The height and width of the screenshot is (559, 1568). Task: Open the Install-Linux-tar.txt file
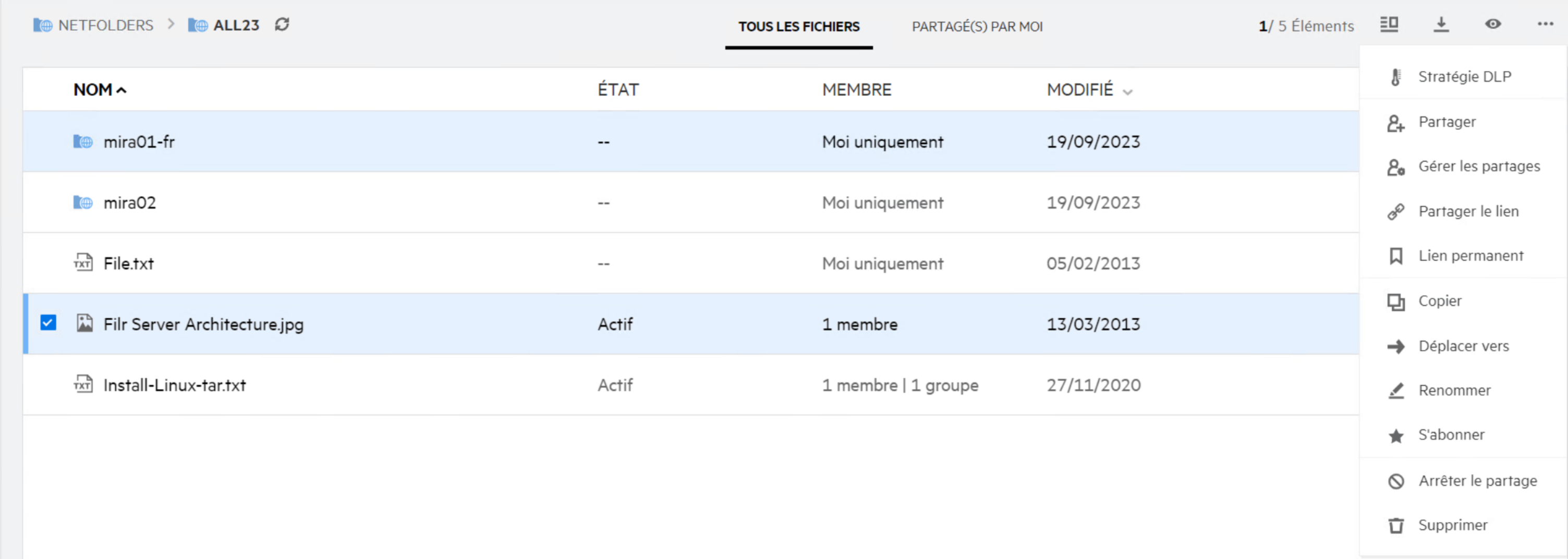(175, 385)
